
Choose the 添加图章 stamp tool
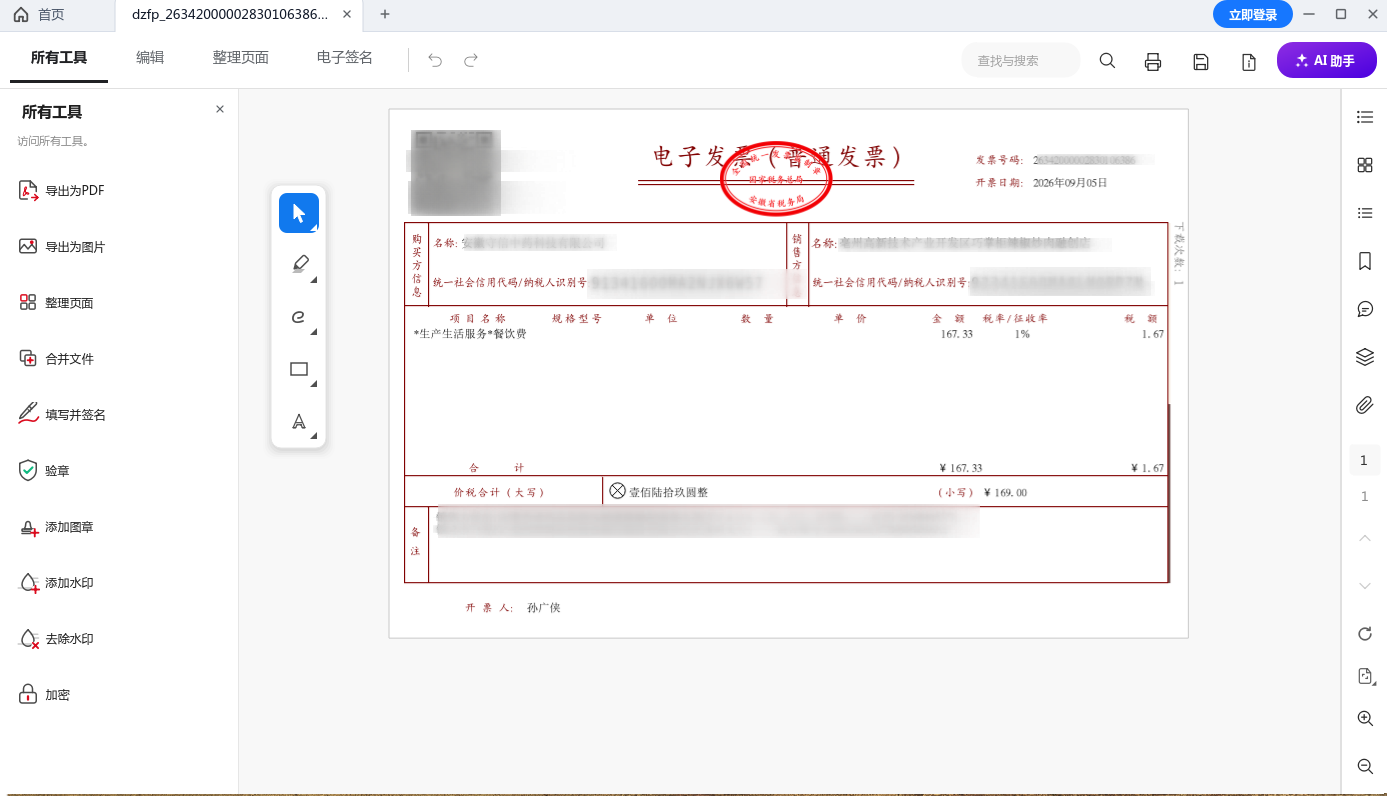[57, 527]
